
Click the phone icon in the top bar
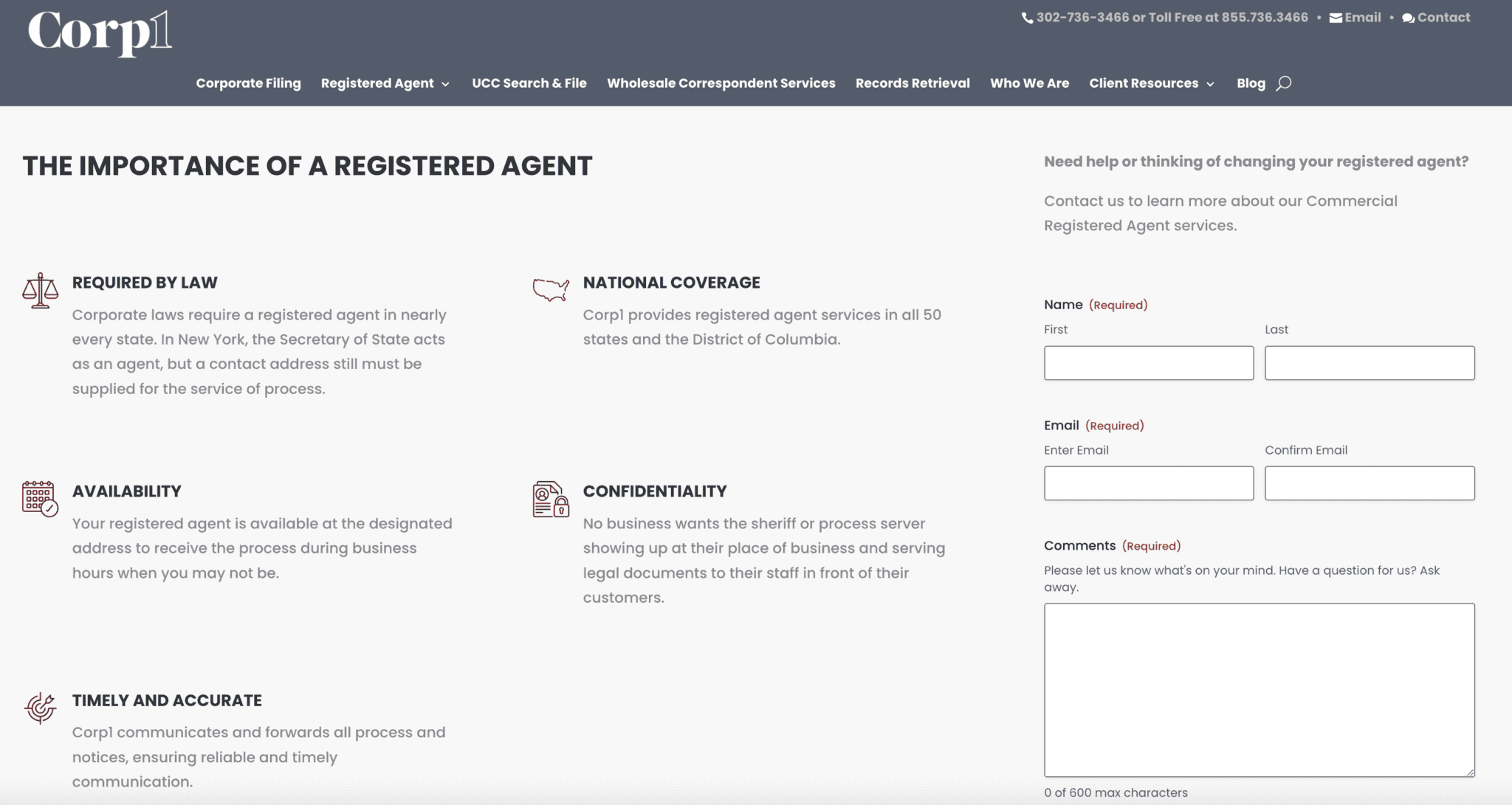point(1026,17)
